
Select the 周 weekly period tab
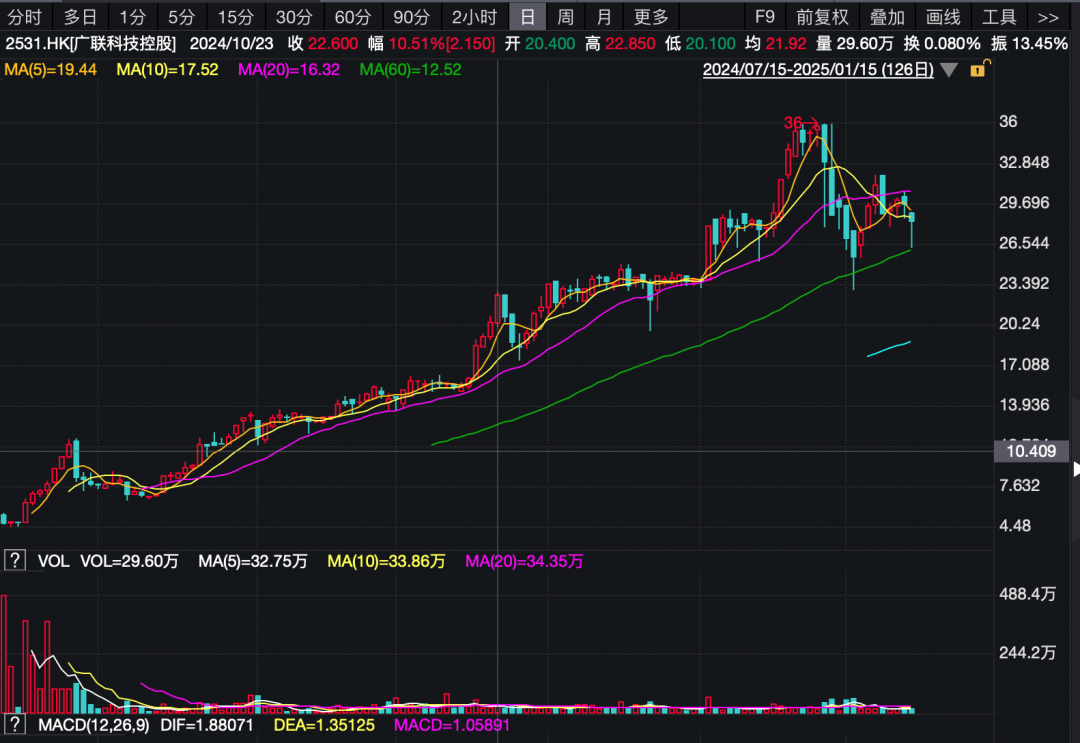(565, 17)
